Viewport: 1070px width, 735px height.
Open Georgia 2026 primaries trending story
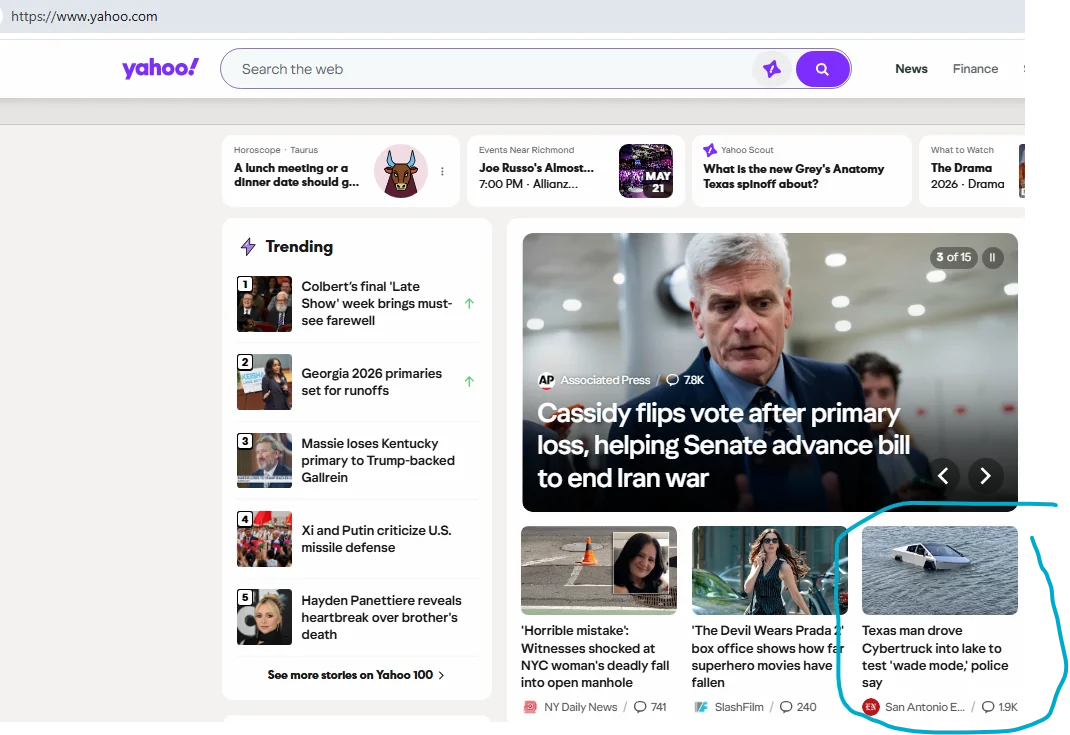pos(372,381)
